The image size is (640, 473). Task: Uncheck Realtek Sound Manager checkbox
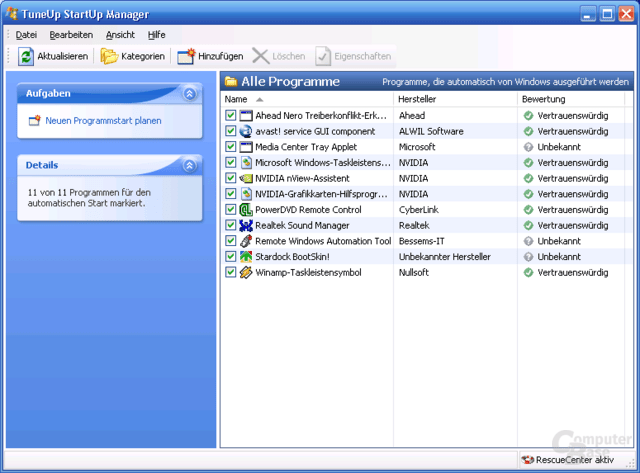pyautogui.click(x=231, y=225)
